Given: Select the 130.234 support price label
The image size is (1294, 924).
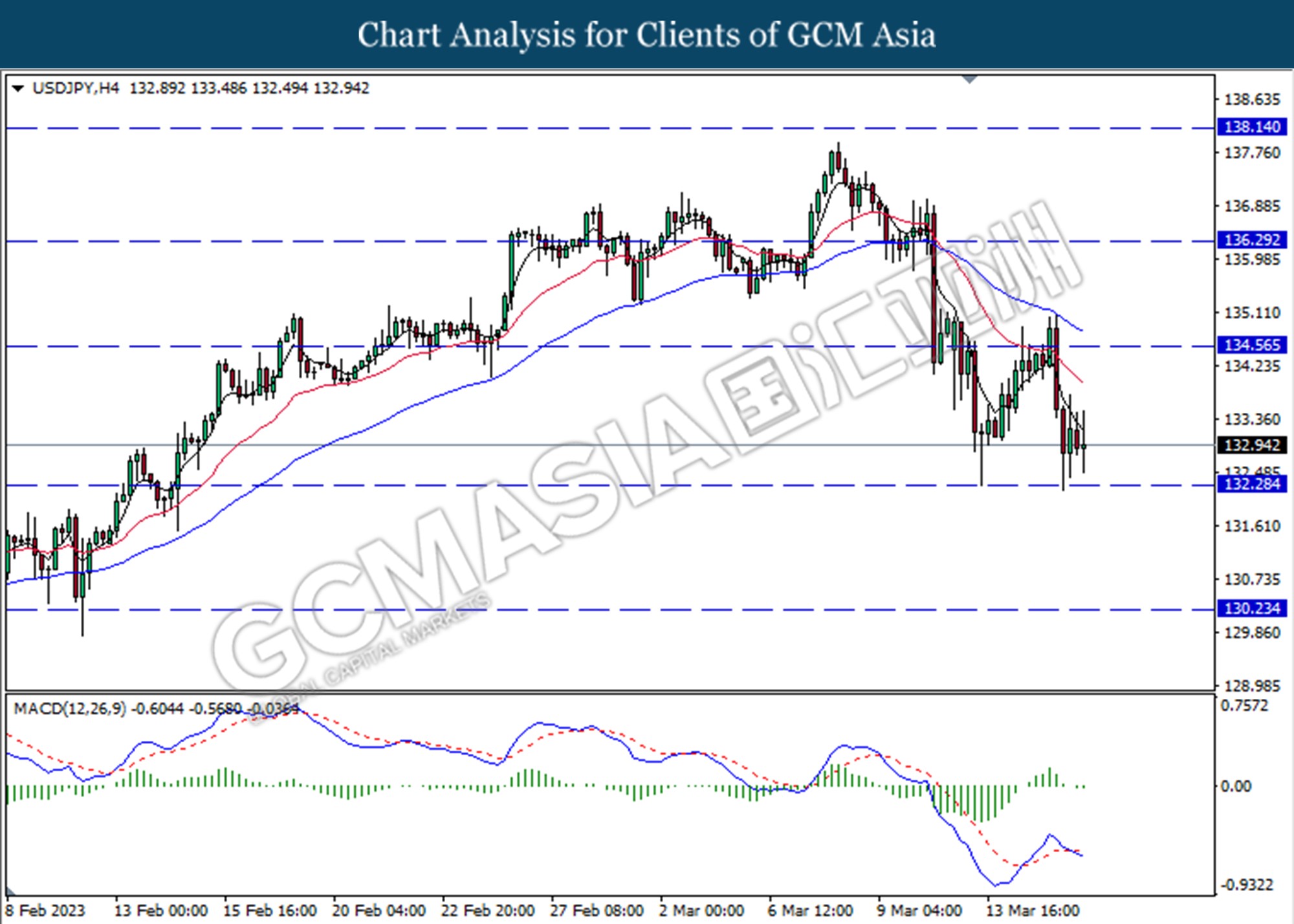Looking at the screenshot, I should point(1252,608).
